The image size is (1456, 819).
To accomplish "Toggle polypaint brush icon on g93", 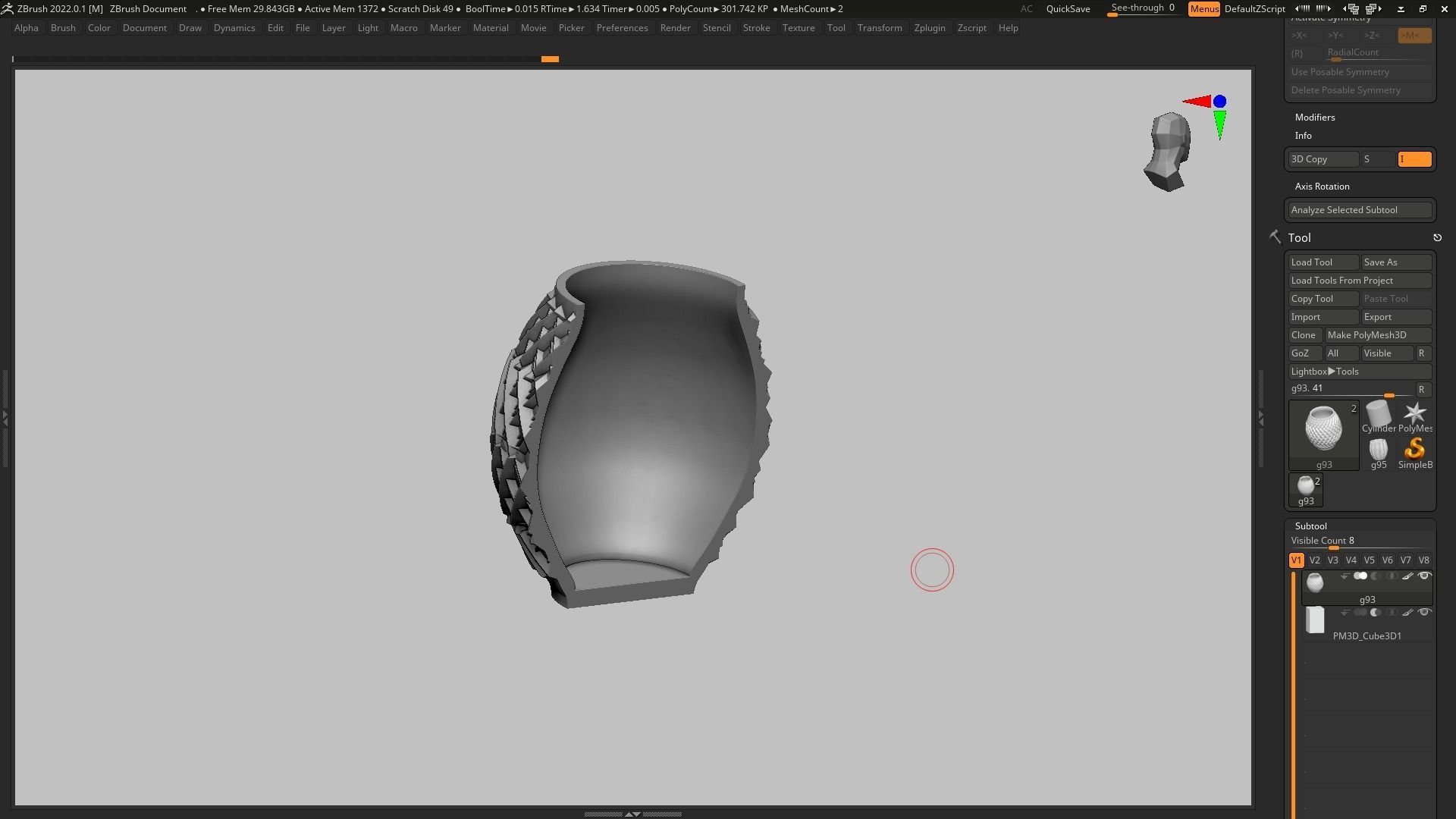I will (1407, 576).
